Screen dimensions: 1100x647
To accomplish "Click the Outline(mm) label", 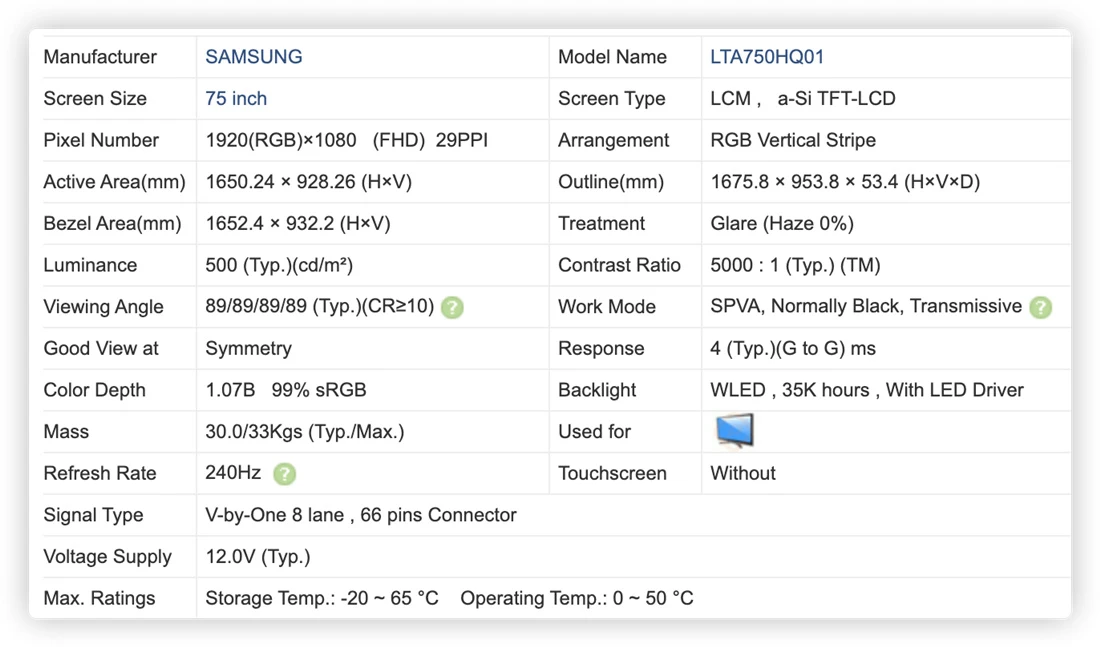I will [x=611, y=182].
